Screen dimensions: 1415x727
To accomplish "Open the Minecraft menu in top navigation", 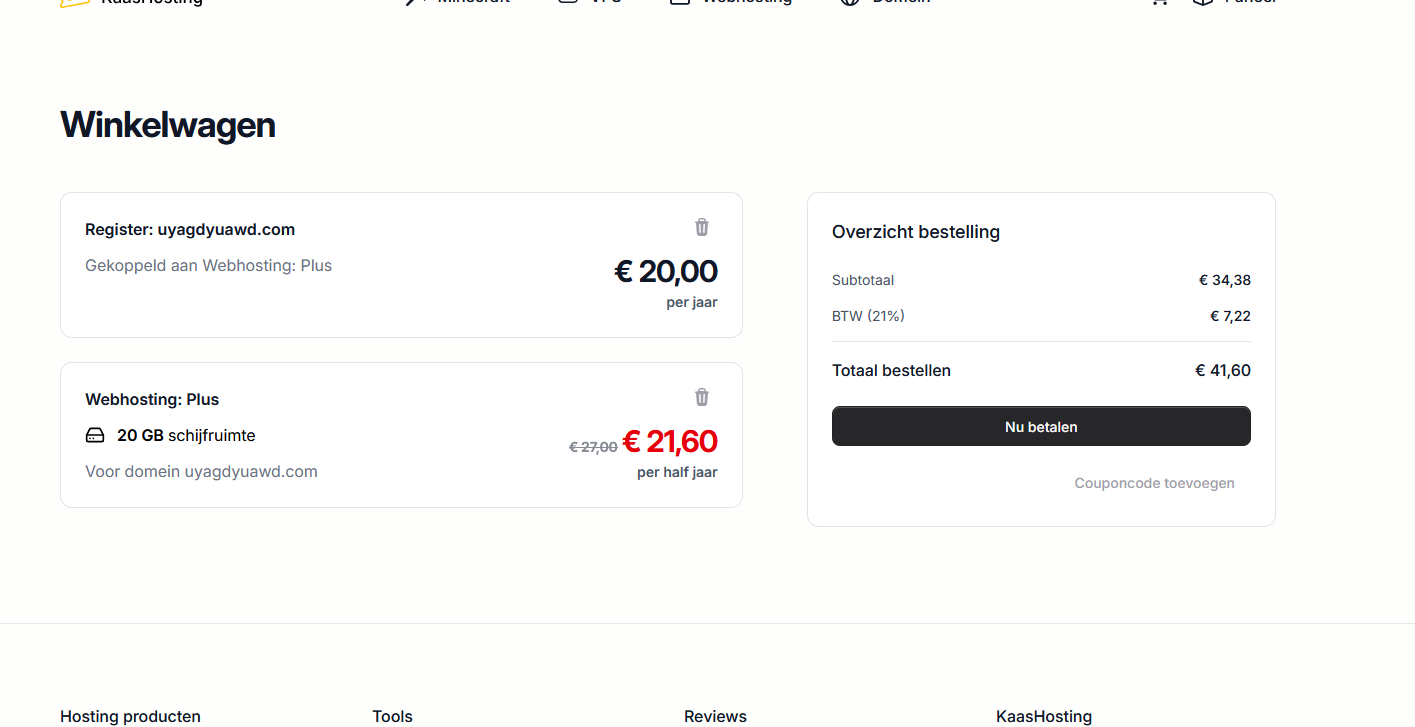I will tap(458, 2).
